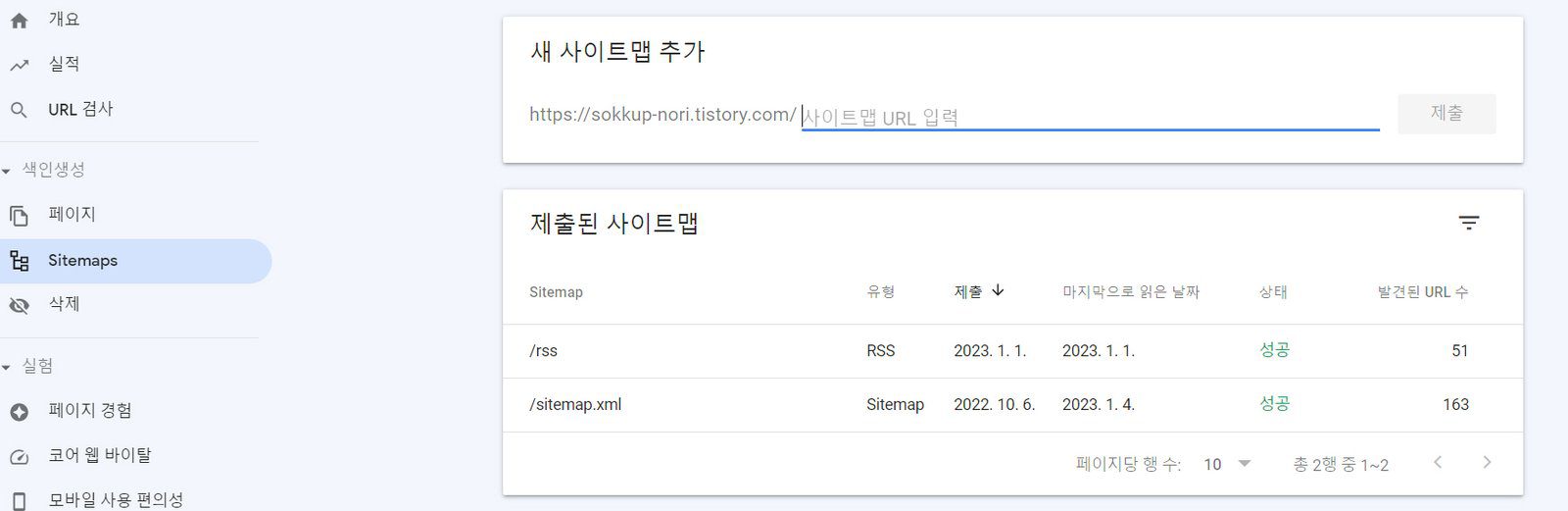The image size is (1568, 511).
Task: Click the crossed-eye icon for 삭제
Action: click(19, 305)
